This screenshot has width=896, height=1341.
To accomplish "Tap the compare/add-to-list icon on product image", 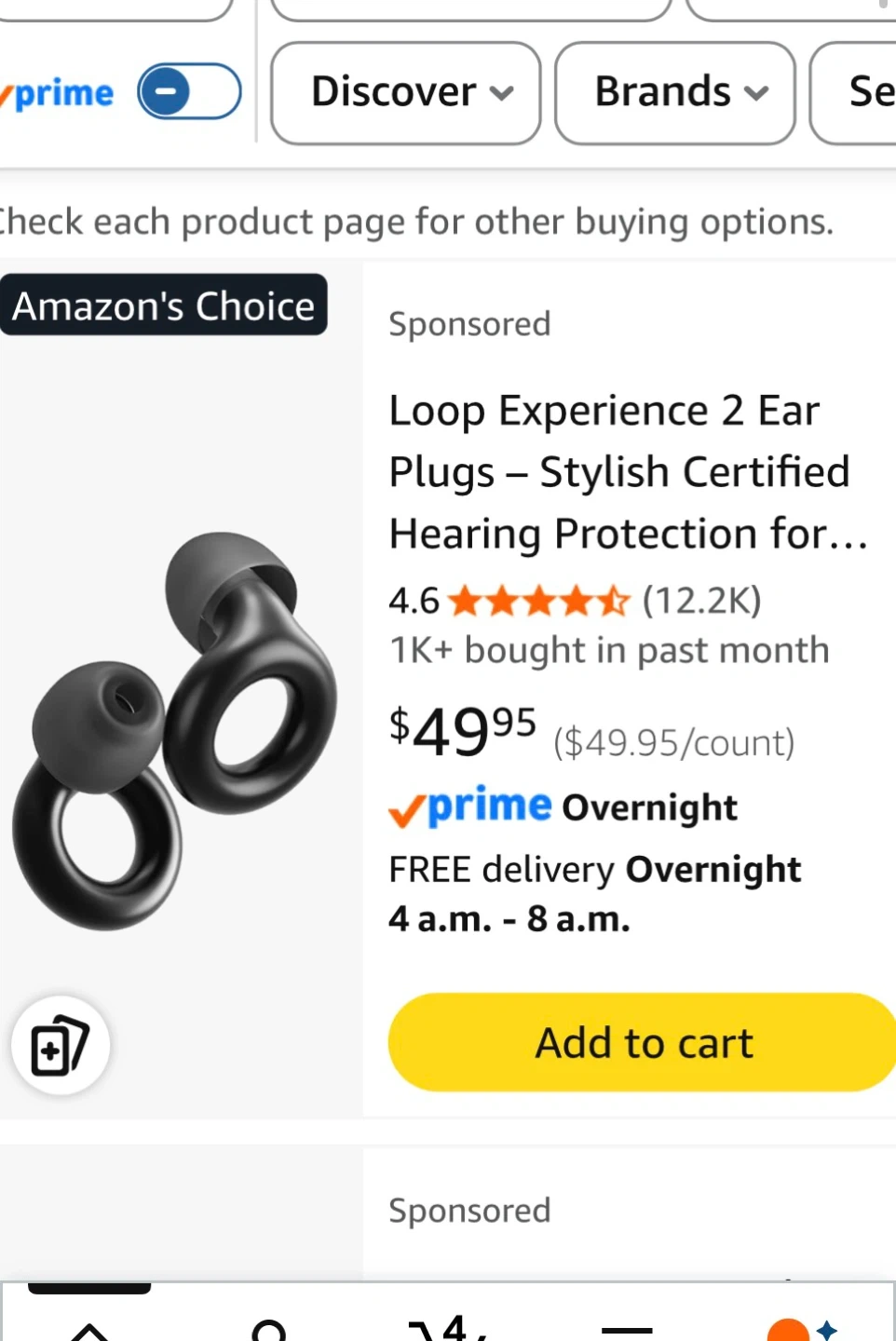I will pyautogui.click(x=61, y=1045).
